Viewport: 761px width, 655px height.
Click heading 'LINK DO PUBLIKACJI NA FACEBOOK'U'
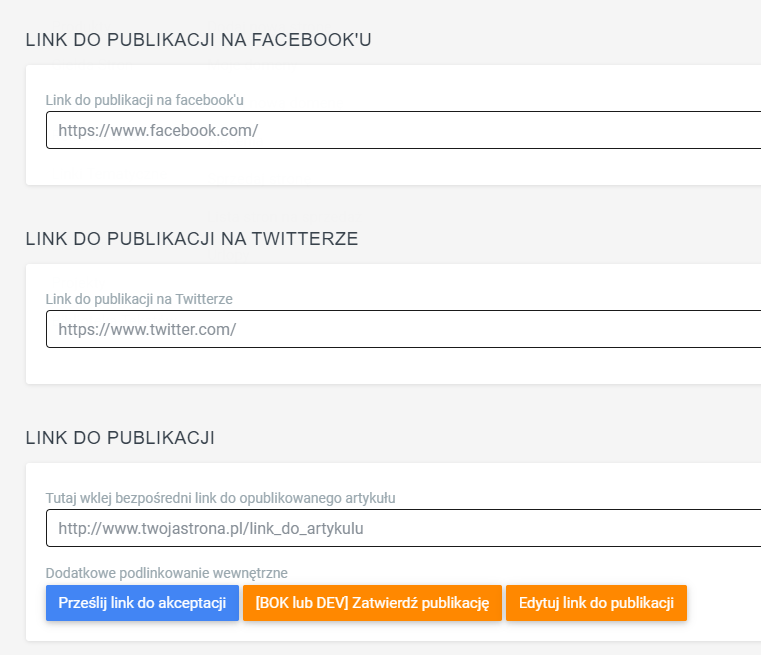(199, 40)
